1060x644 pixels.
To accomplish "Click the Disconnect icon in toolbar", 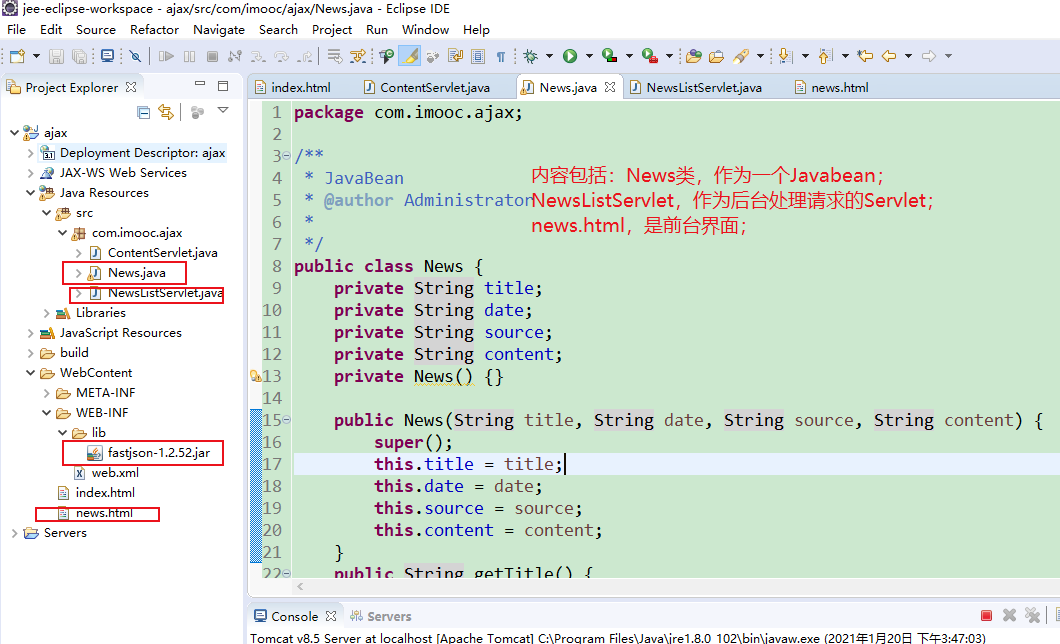I will [235, 56].
